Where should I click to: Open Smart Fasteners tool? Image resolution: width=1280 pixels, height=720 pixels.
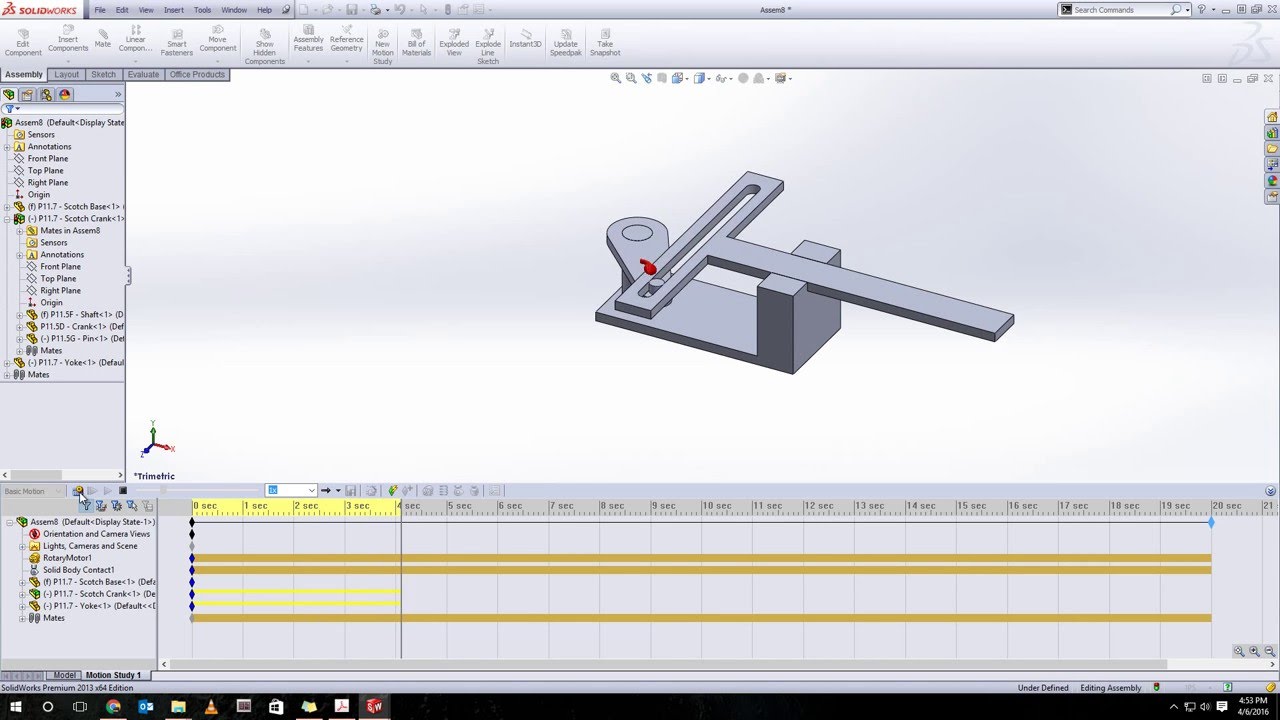(177, 40)
